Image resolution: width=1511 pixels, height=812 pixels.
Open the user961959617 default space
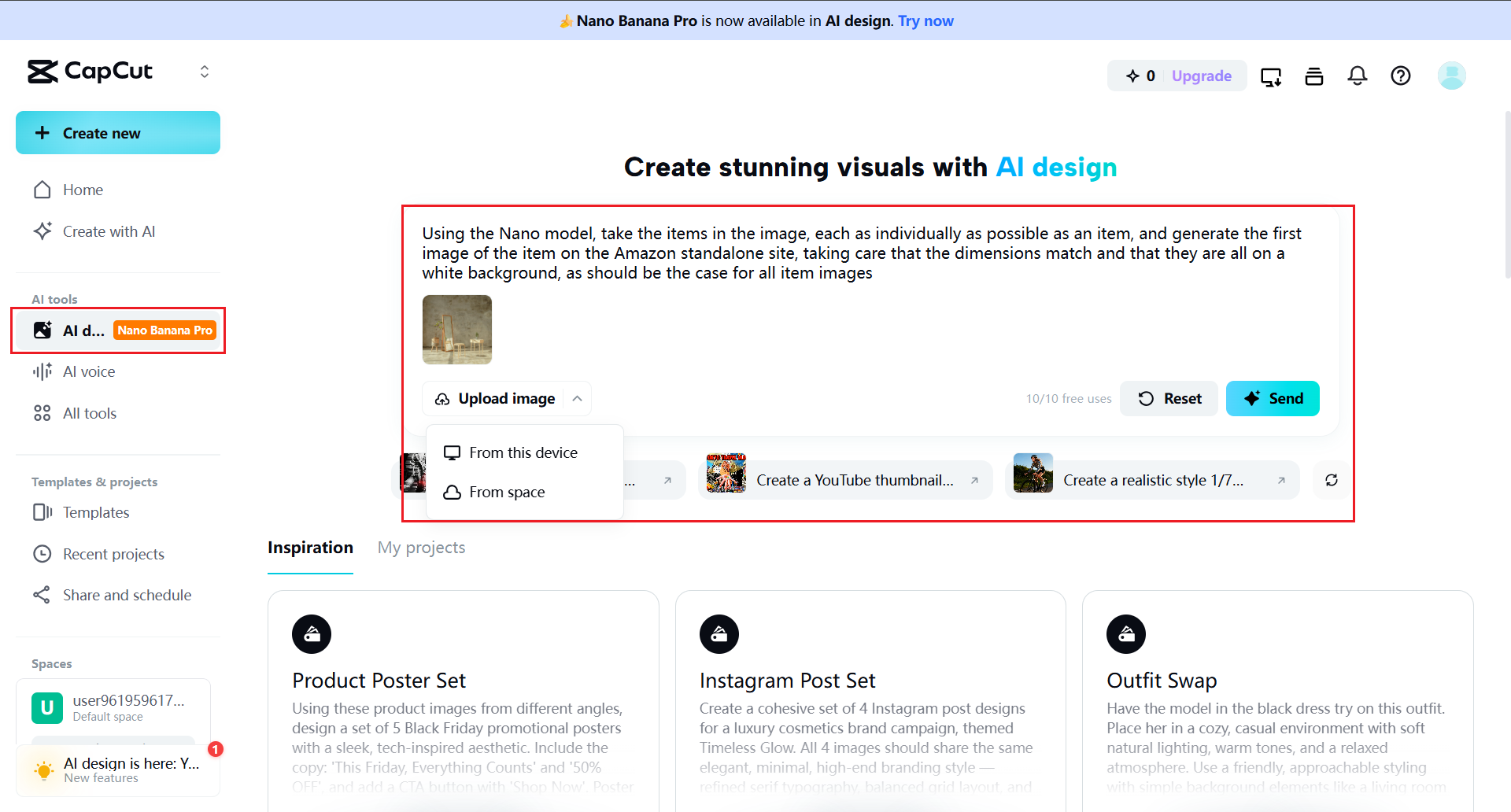point(113,707)
